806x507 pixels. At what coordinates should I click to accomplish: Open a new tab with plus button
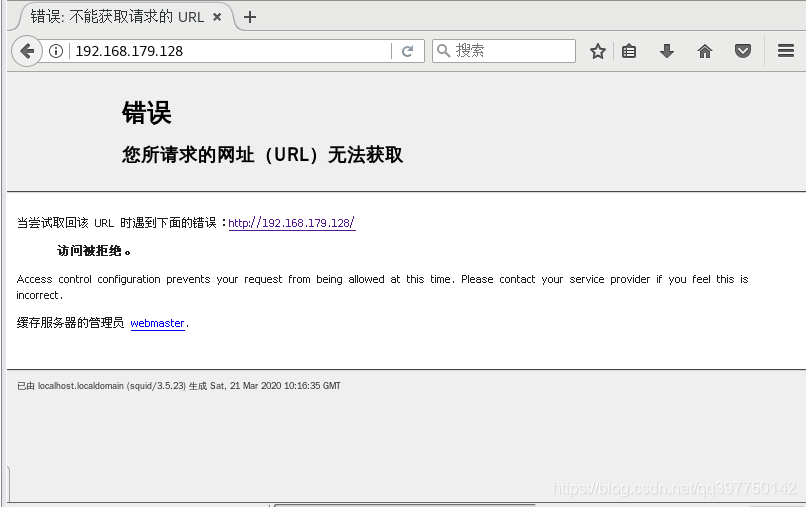coord(250,17)
